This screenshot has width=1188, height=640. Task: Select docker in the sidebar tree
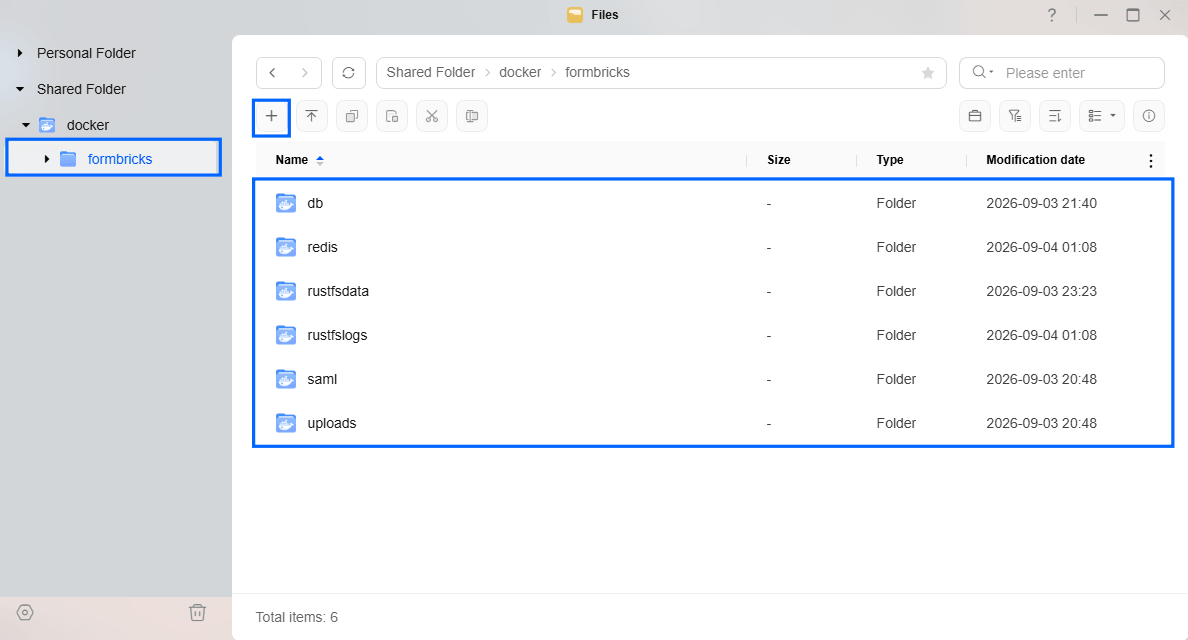tap(88, 125)
